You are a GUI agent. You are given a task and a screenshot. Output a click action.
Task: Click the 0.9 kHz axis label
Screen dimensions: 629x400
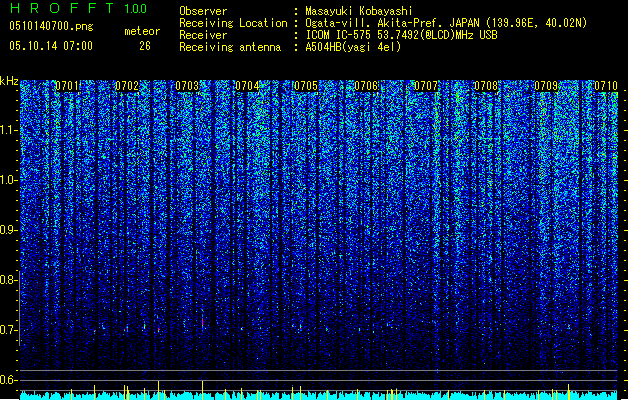pos(9,230)
